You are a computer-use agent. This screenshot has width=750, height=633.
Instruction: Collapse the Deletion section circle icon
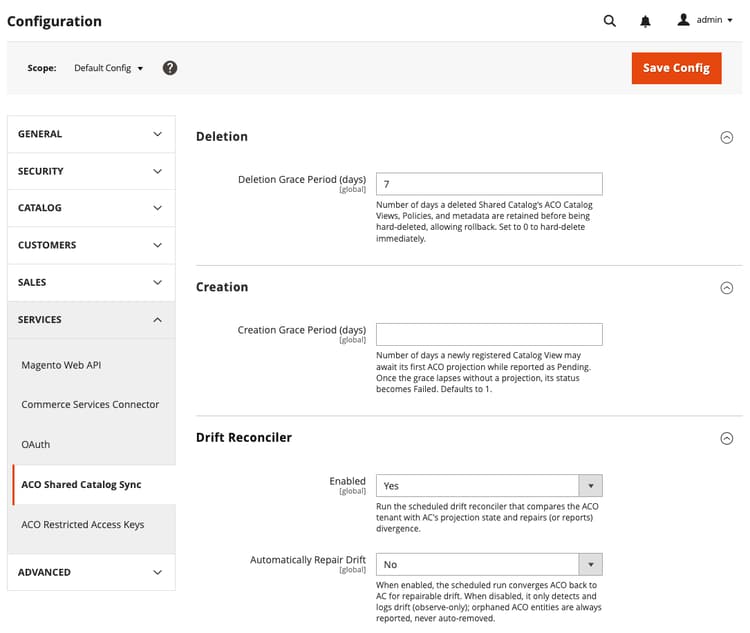pos(727,137)
